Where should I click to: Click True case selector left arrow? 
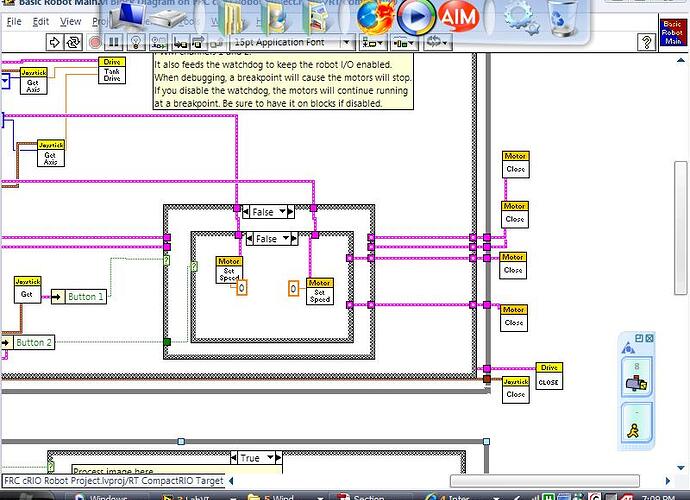[x=234, y=458]
